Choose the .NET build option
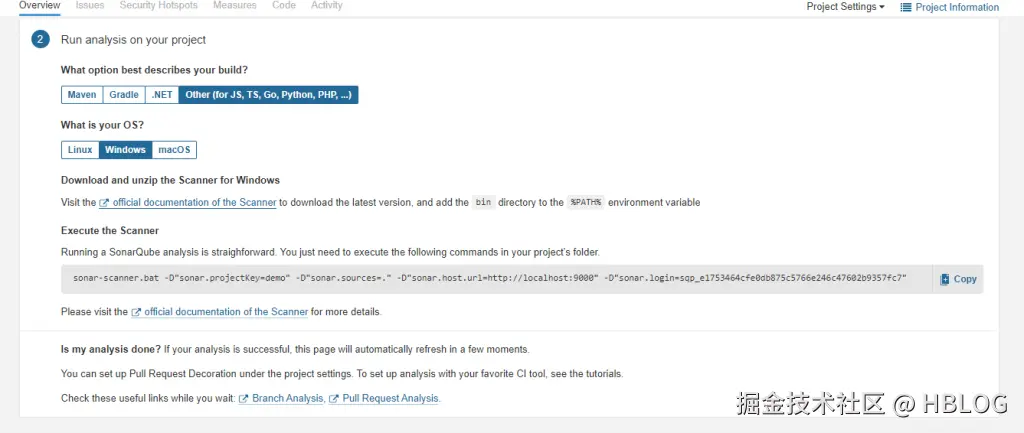This screenshot has width=1024, height=433. [162, 95]
